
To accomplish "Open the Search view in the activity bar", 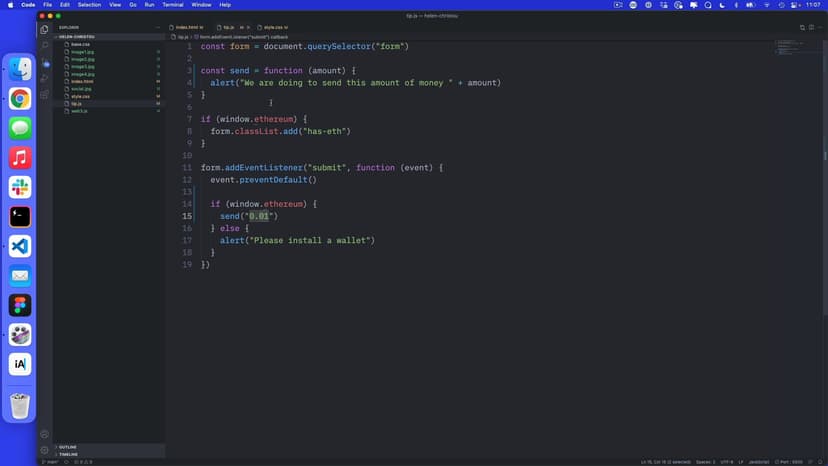I will click(45, 45).
